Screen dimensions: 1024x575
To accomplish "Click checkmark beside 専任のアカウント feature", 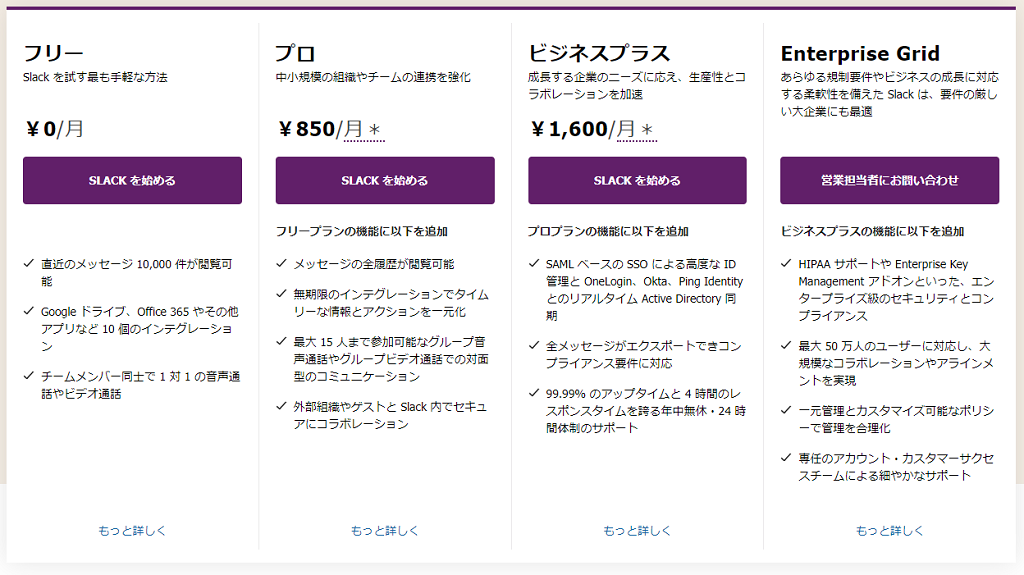I will (x=785, y=458).
